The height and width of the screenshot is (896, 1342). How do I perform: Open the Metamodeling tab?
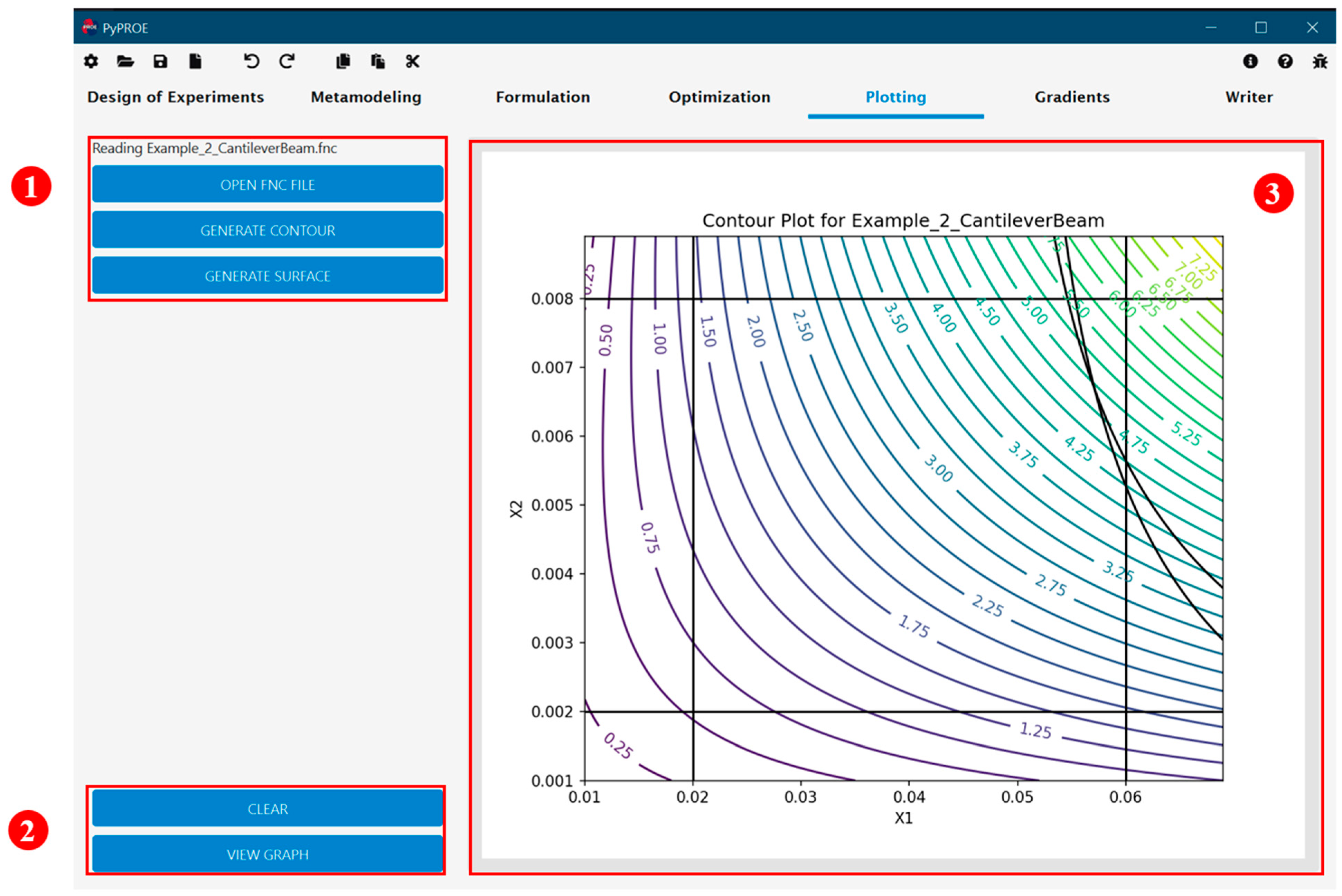366,97
